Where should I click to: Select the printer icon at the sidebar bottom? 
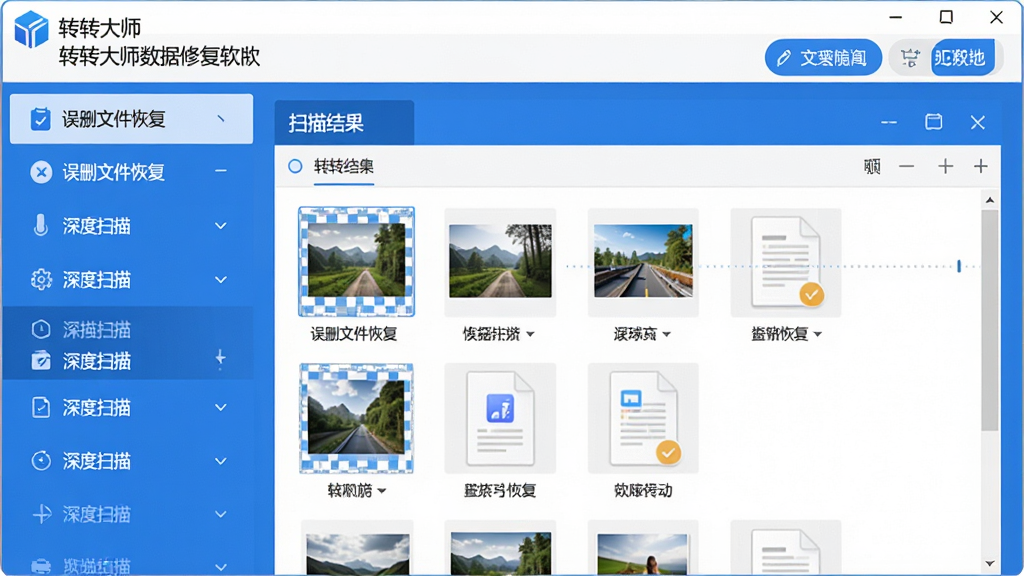pos(40,565)
